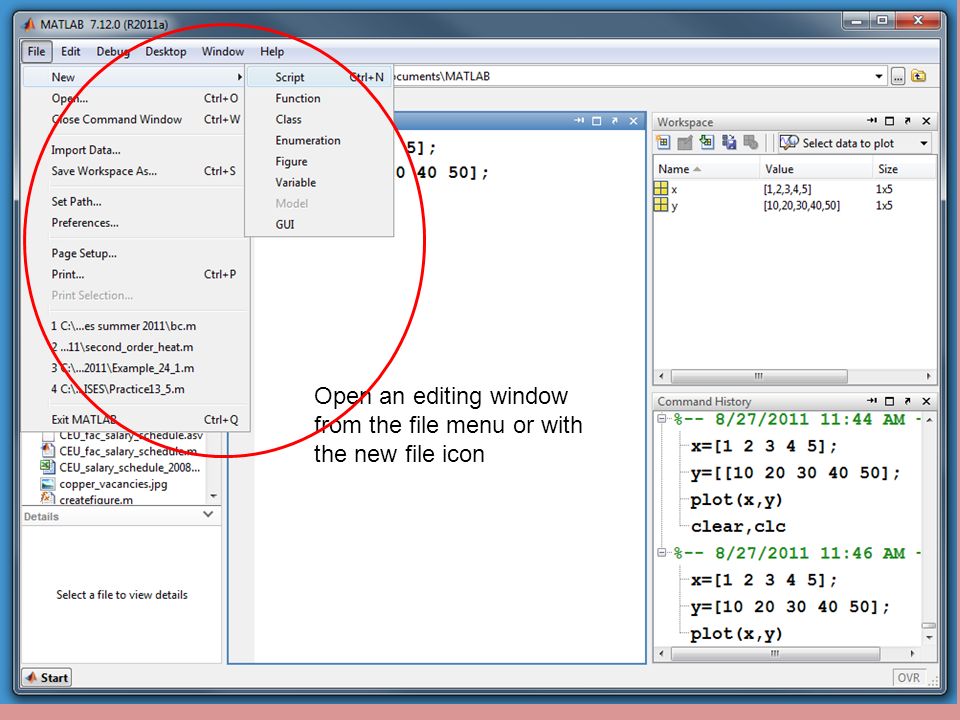Open Preferences from File menu

pos(134,222)
